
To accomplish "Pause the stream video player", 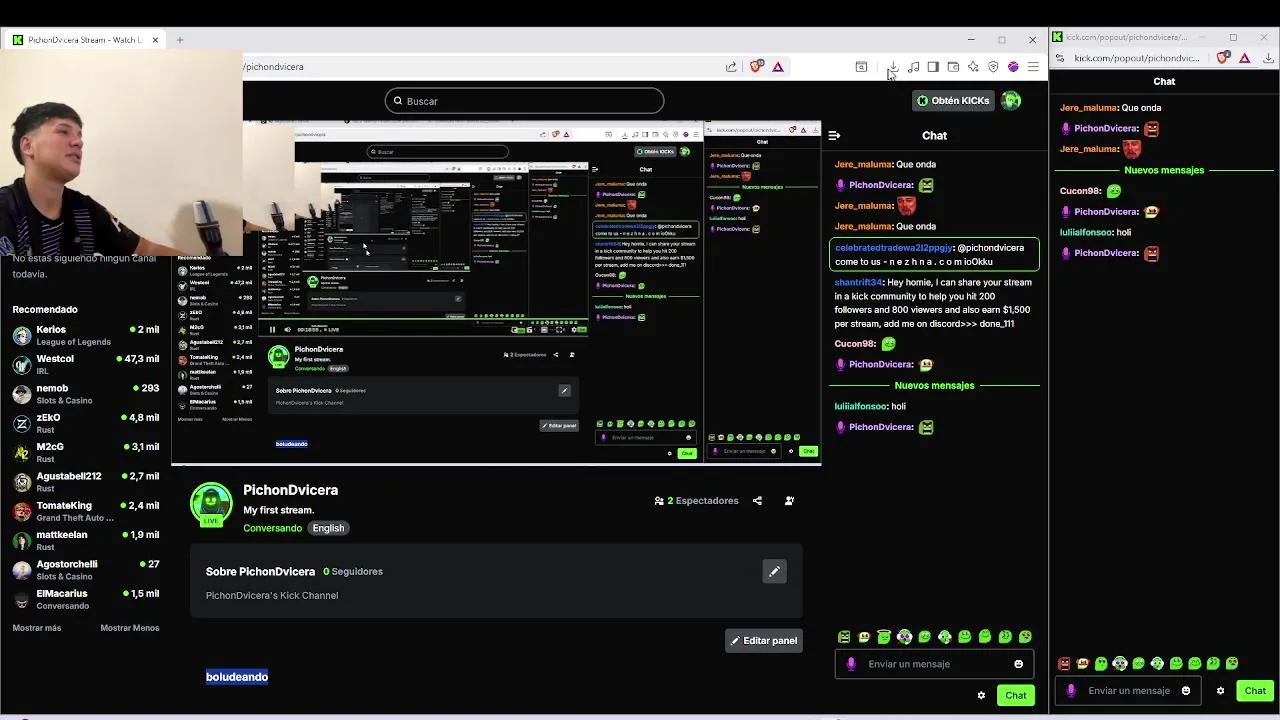I will [272, 329].
